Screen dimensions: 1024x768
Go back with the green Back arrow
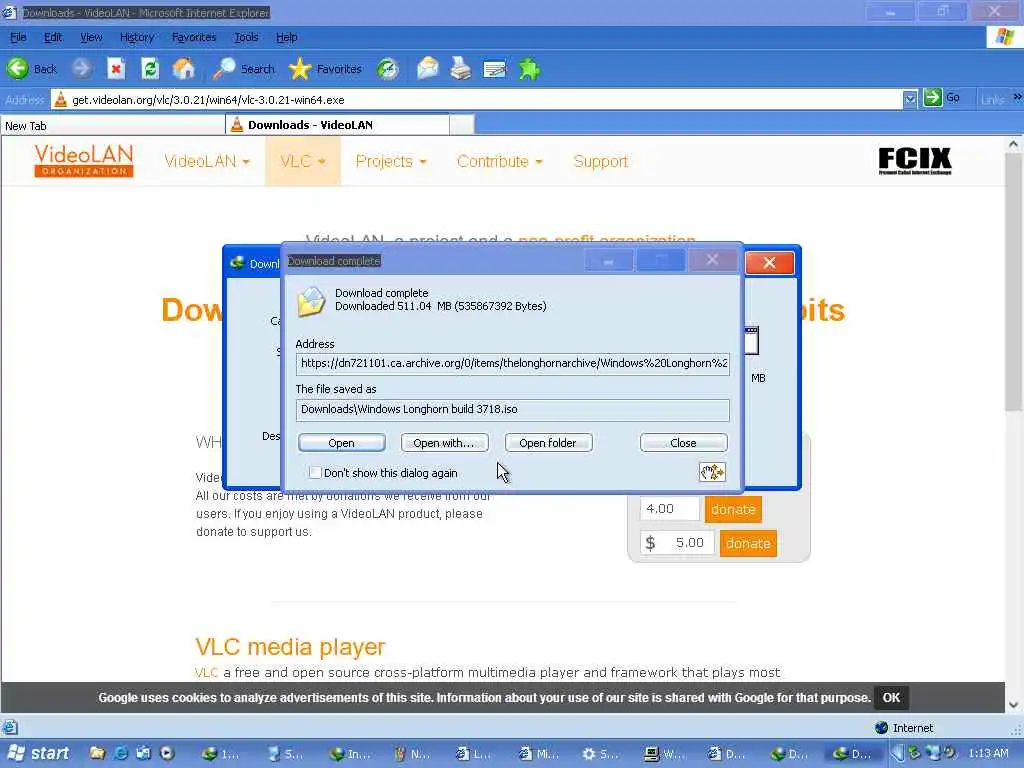point(31,69)
